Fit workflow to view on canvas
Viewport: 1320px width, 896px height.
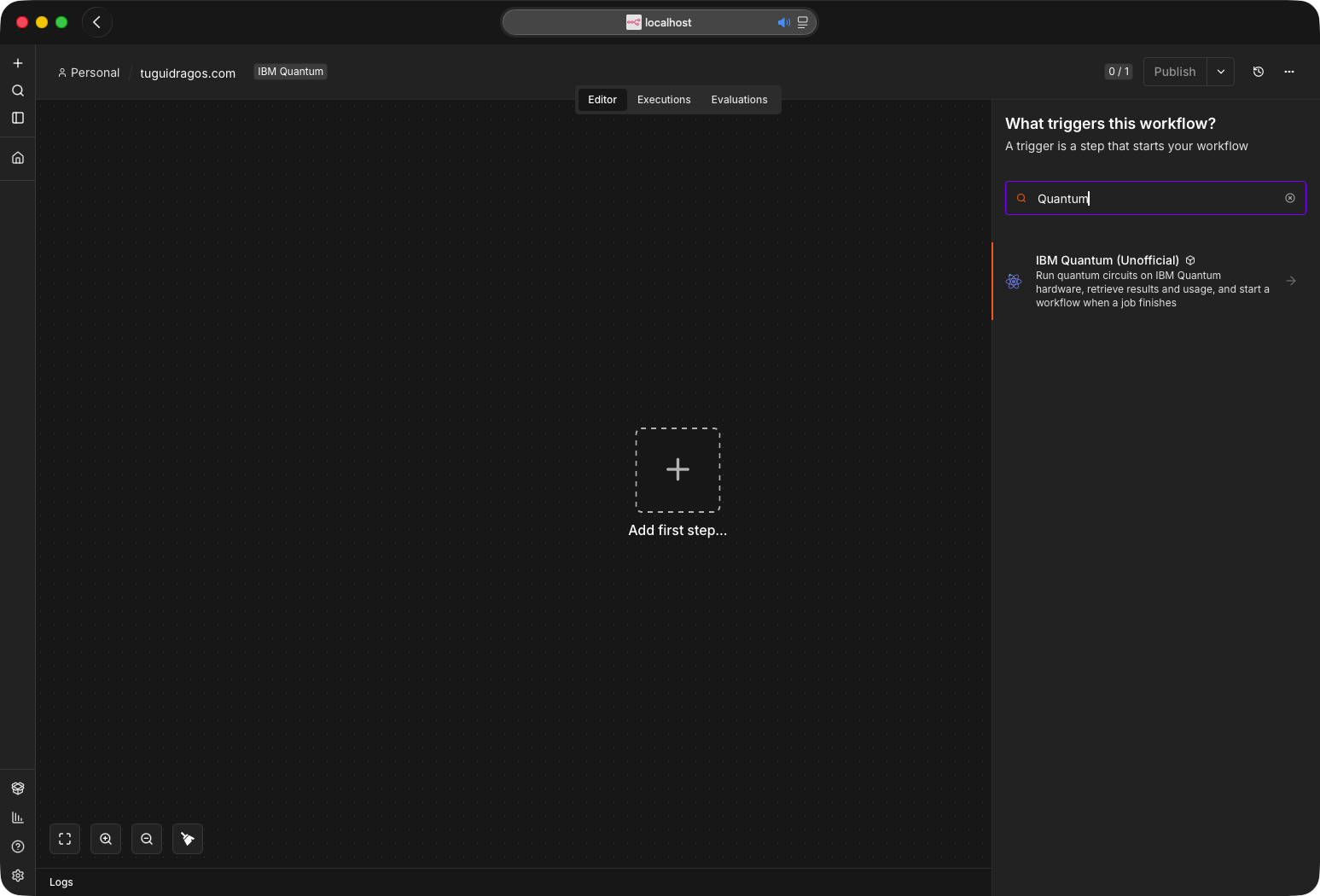(65, 839)
